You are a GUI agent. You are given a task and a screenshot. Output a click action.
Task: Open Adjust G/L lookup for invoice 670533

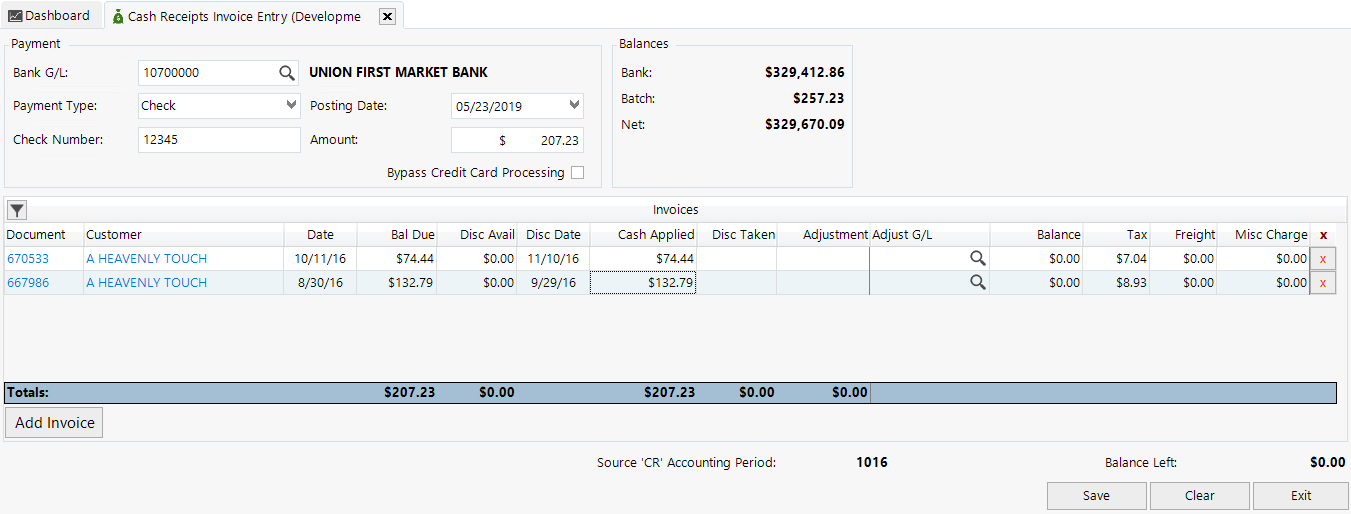pyautogui.click(x=977, y=259)
